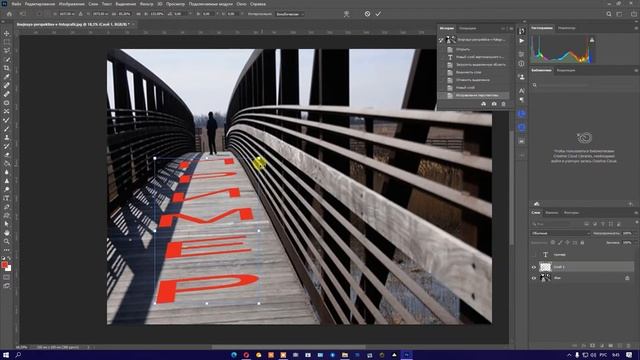Toggle lock image pixels brush icon
640x360 pixels.
pos(560,242)
